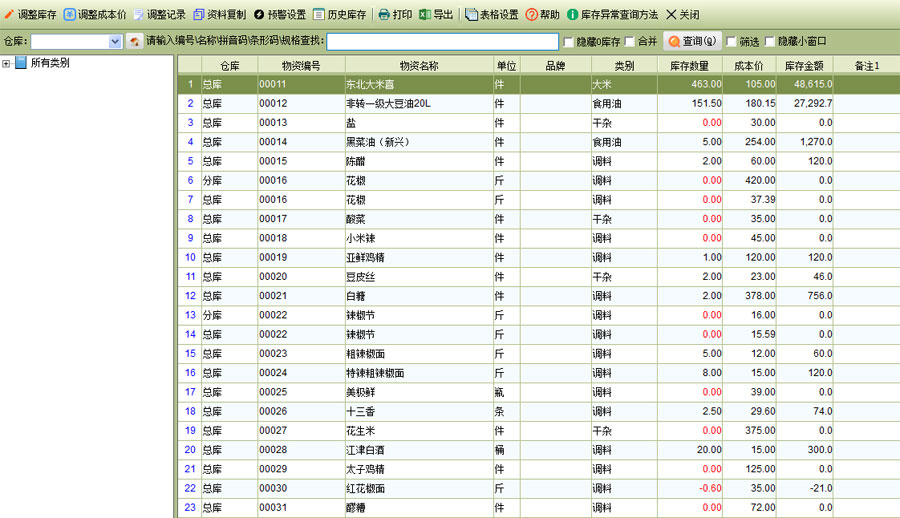
Task: Toggle the 合并 checkbox
Action: pyautogui.click(x=629, y=42)
